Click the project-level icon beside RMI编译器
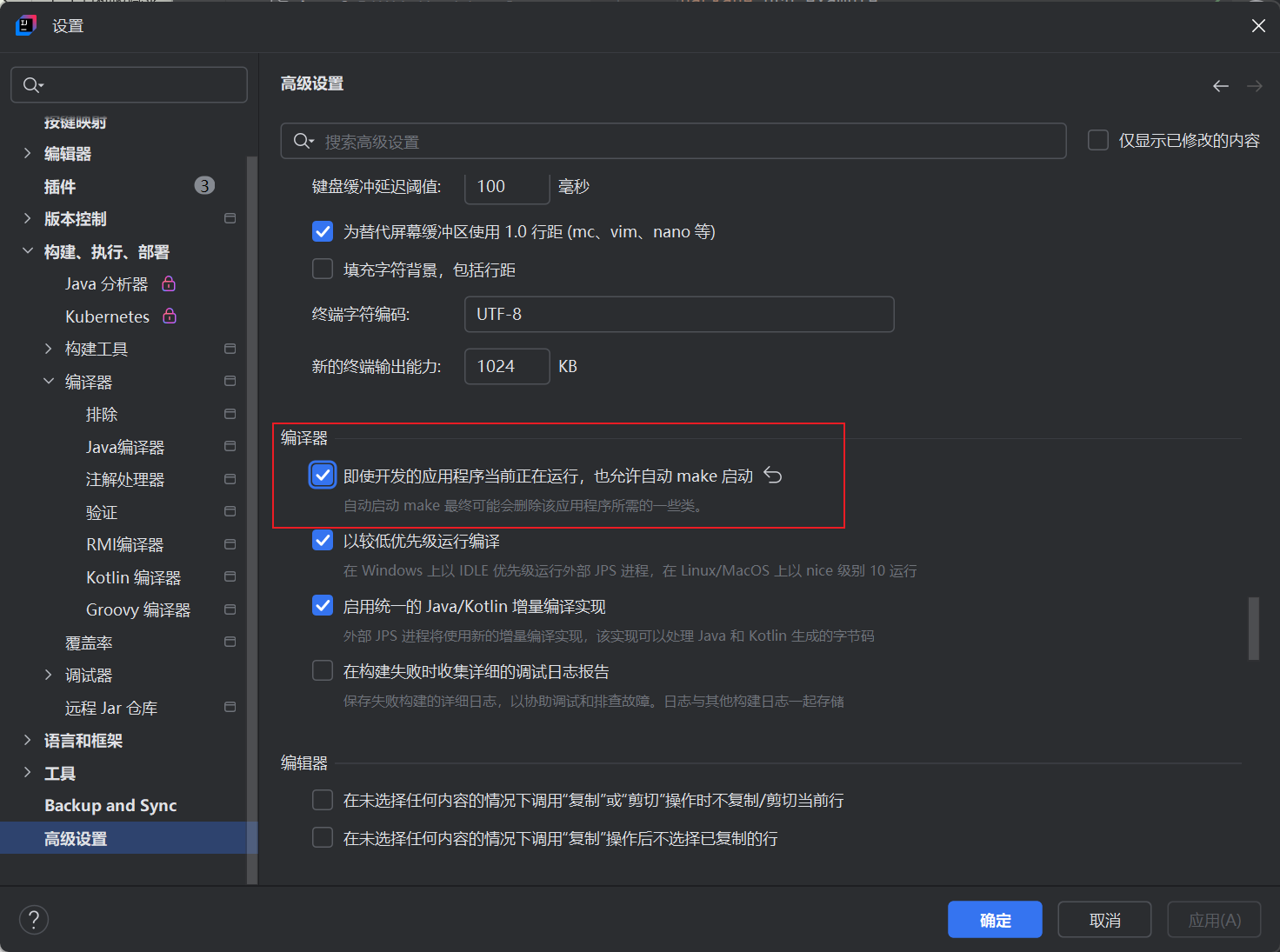 click(x=230, y=544)
